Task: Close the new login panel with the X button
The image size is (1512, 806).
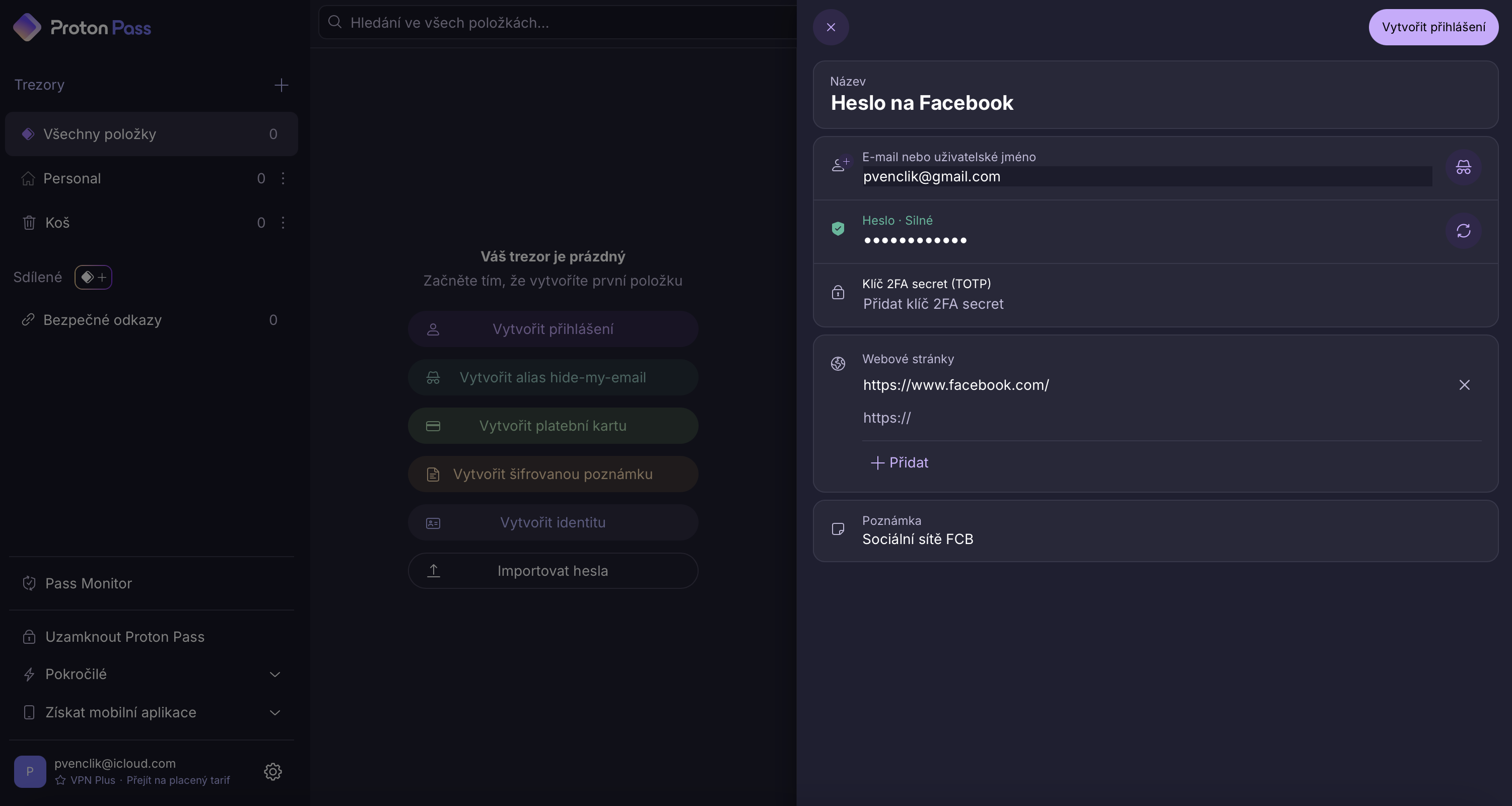Action: pos(831,27)
